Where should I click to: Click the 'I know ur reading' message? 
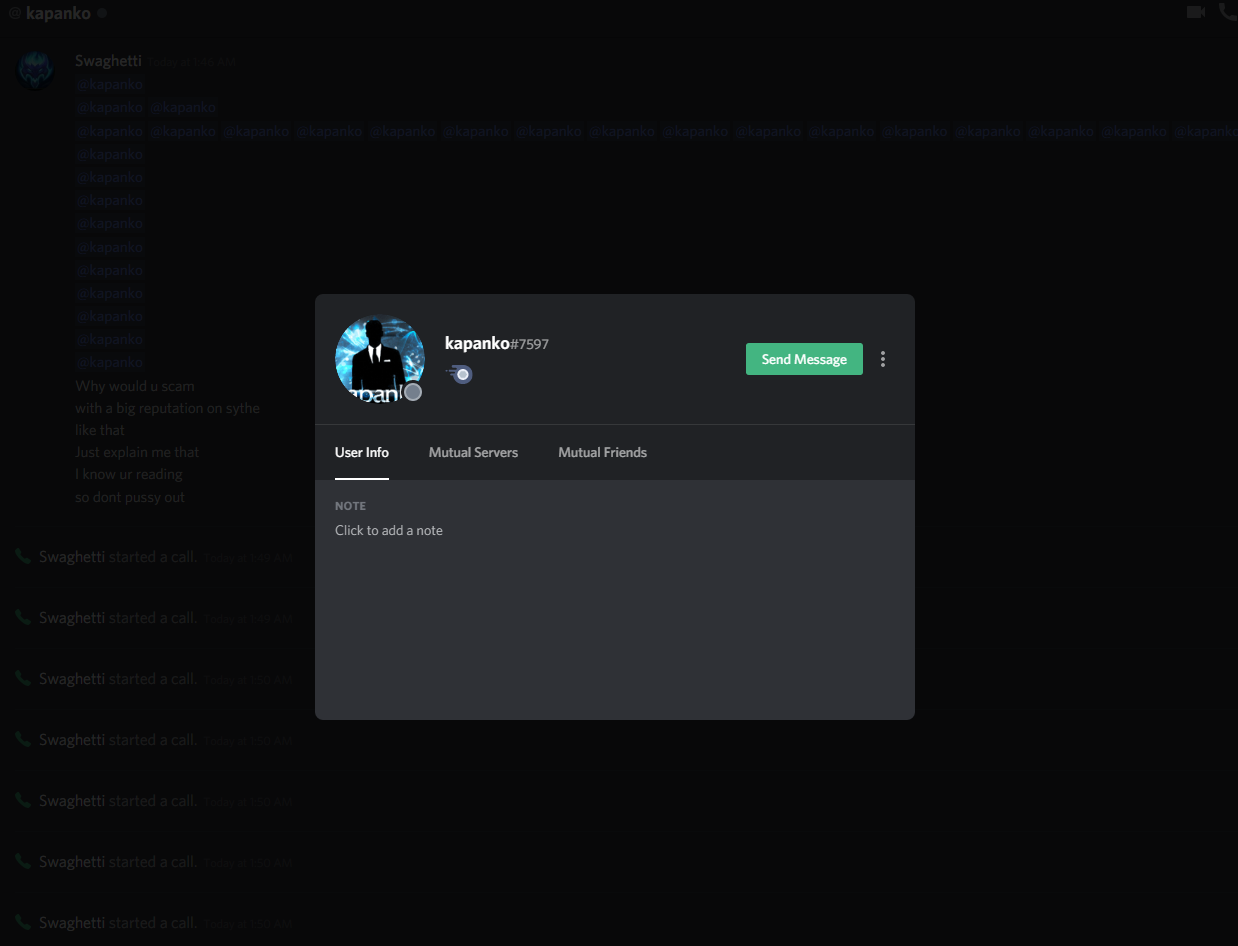[129, 474]
